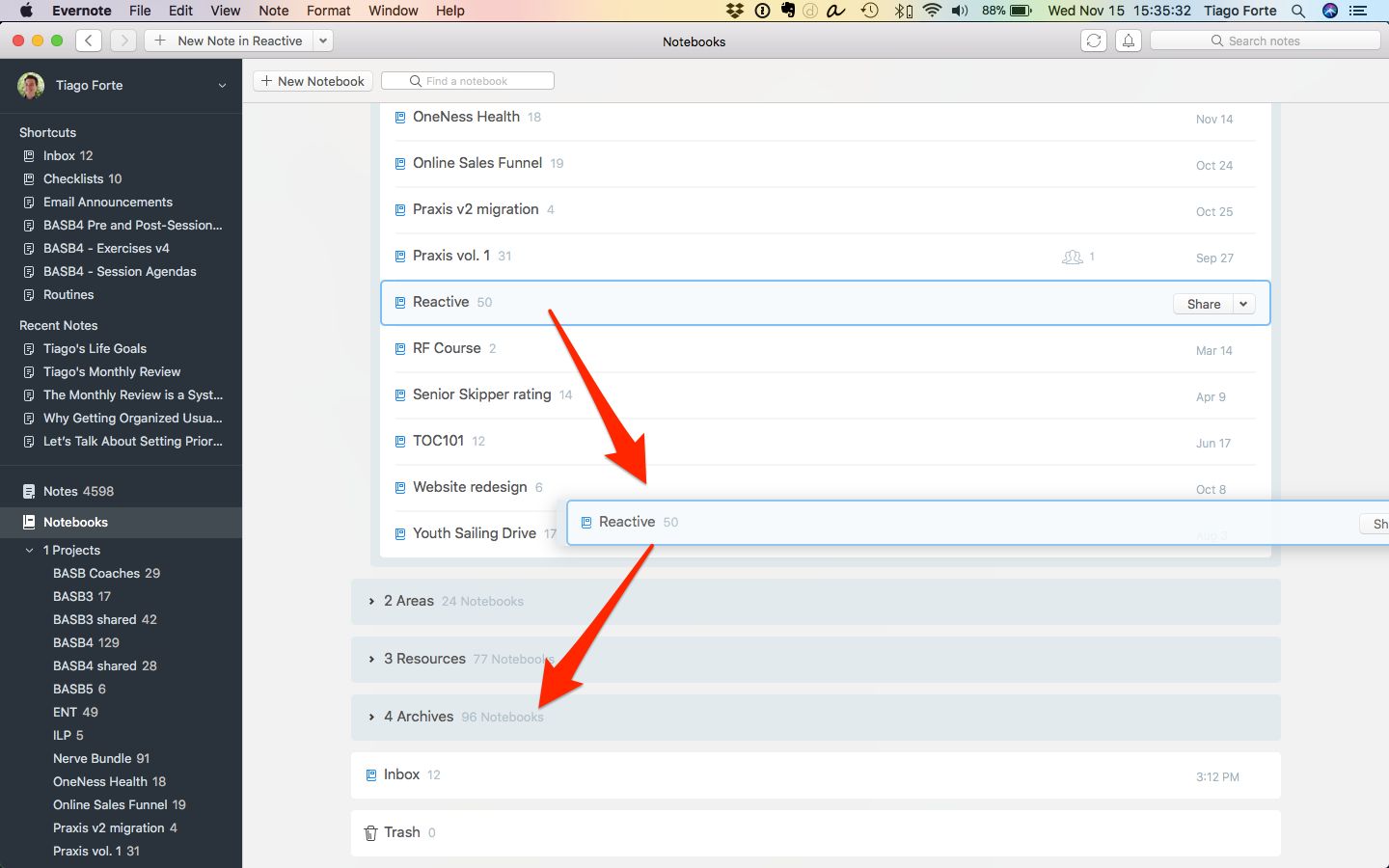Select the Senior Skipper rating notebook
Image resolution: width=1389 pixels, height=868 pixels.
tap(825, 395)
